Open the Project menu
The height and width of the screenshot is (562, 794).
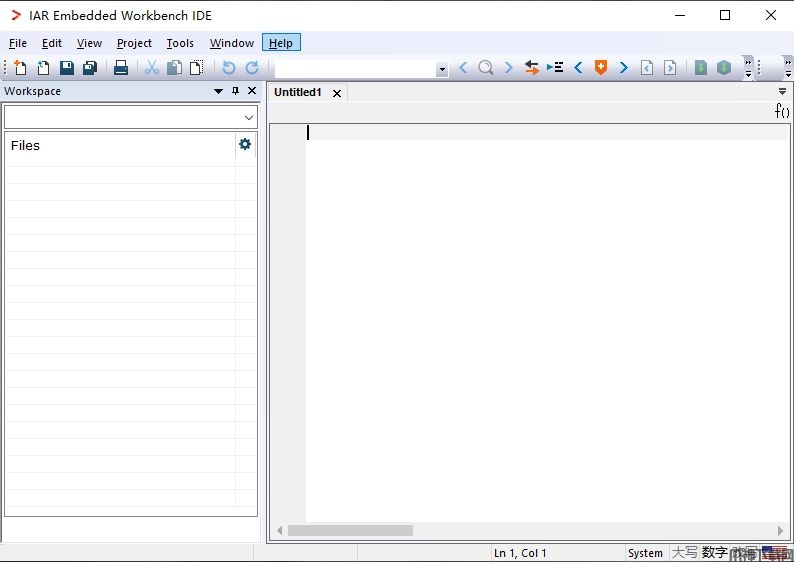134,43
